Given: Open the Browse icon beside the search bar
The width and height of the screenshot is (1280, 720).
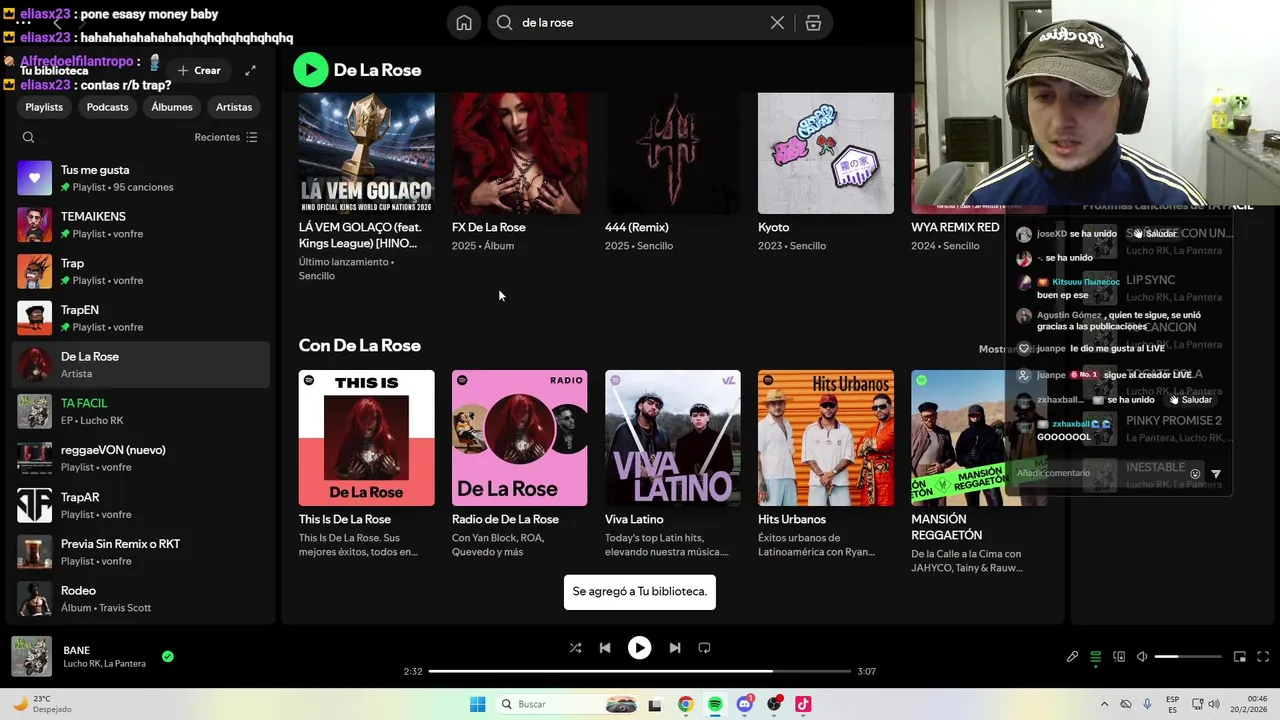Looking at the screenshot, I should pyautogui.click(x=813, y=22).
